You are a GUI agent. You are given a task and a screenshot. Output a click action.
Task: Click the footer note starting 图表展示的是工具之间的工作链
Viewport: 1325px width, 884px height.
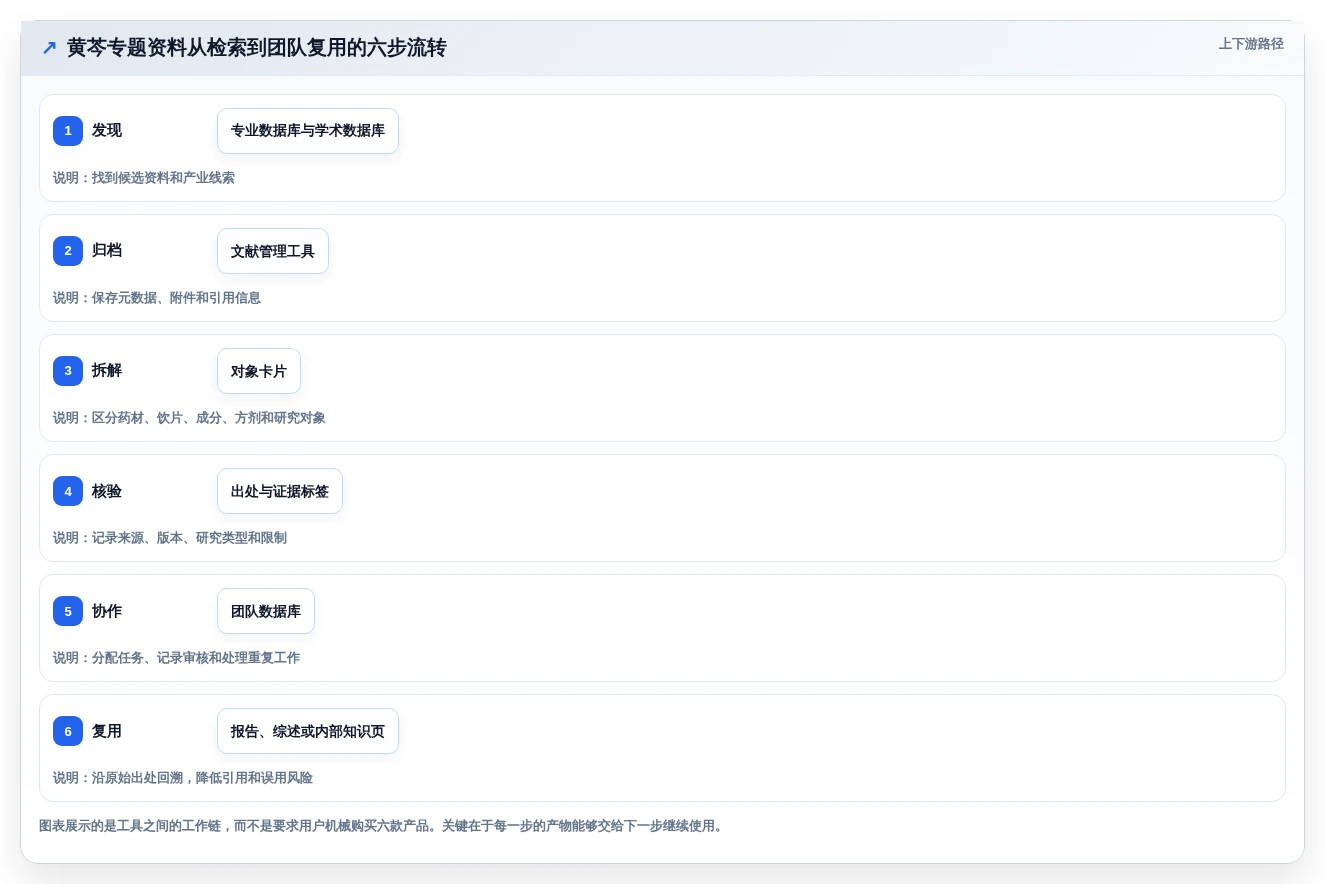381,826
